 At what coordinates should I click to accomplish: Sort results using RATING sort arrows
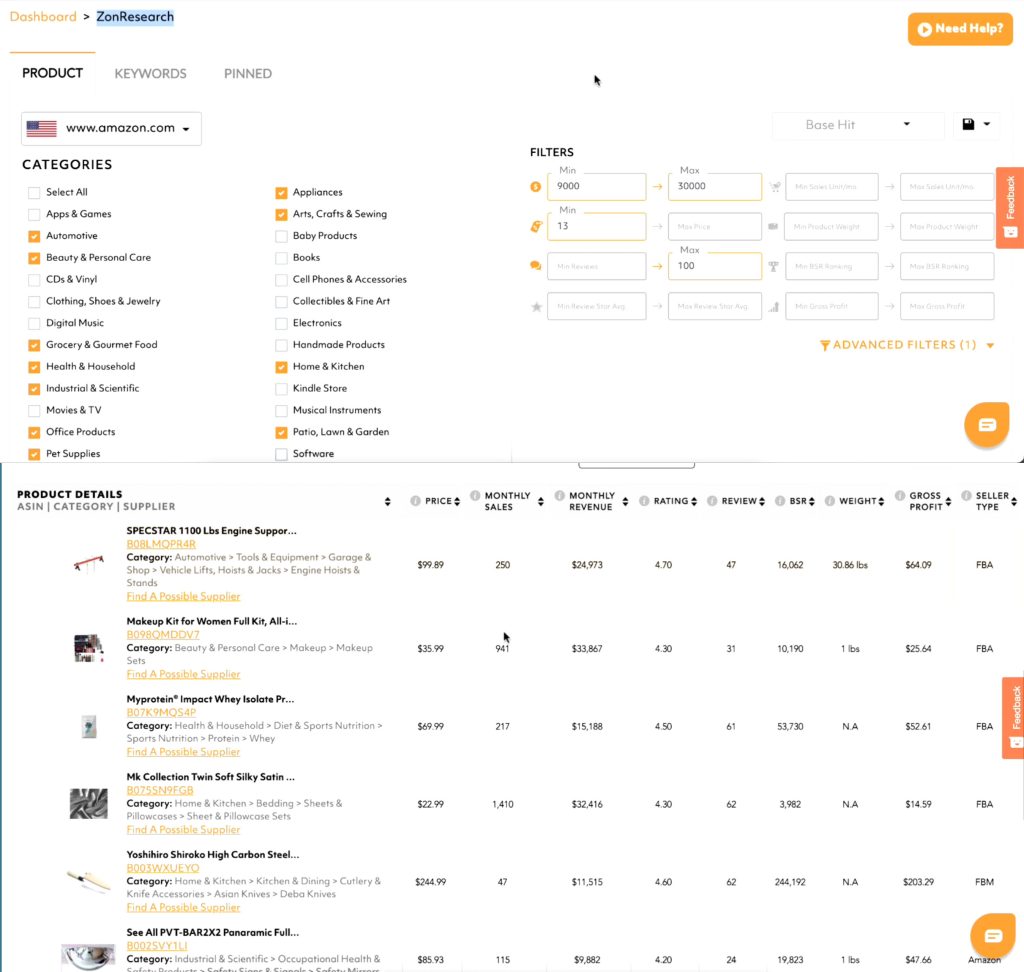pyautogui.click(x=694, y=502)
